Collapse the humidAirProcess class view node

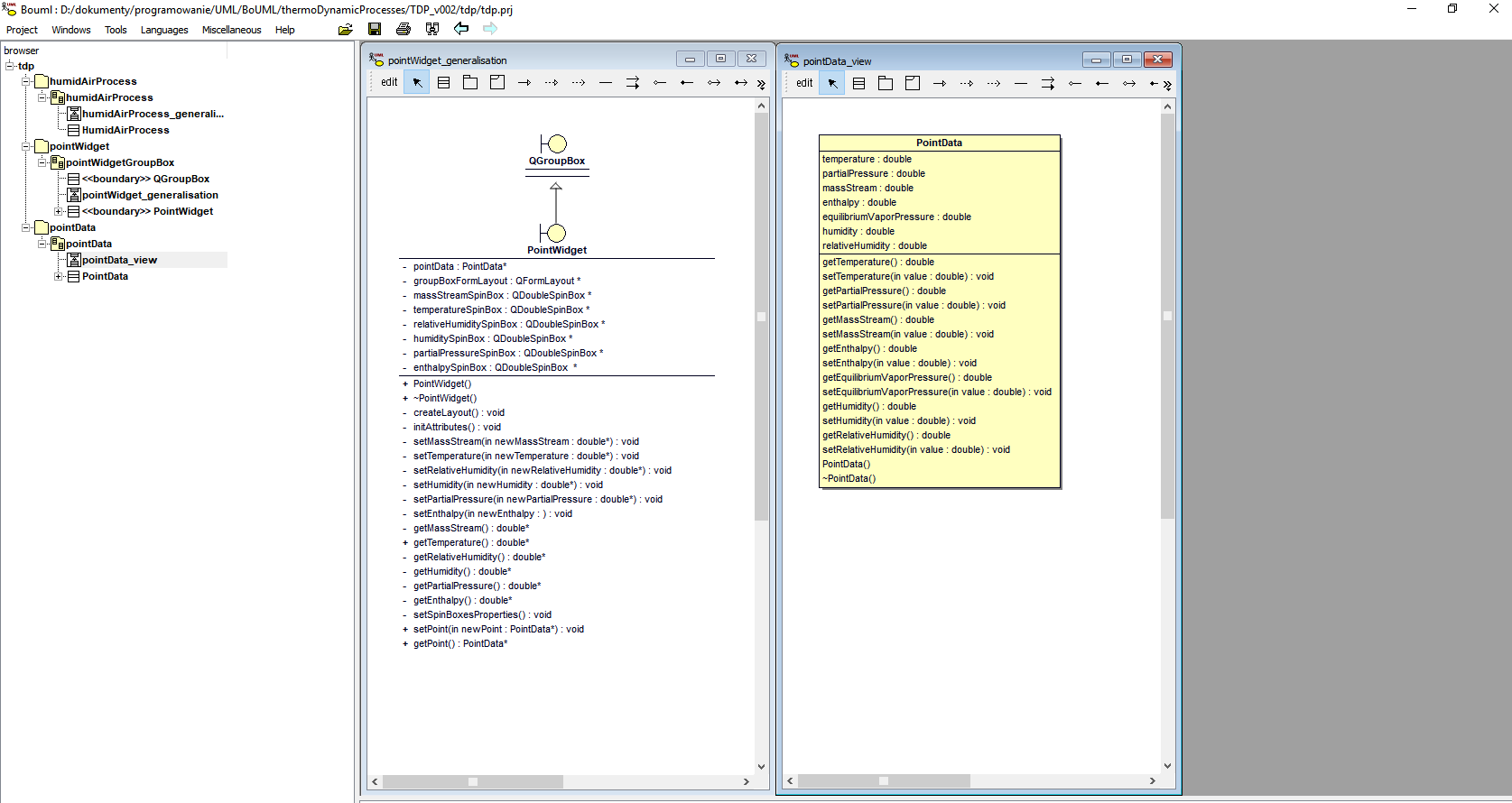click(42, 97)
